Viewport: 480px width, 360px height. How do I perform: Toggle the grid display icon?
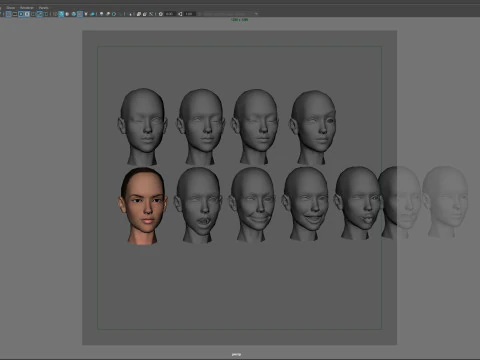[x=9, y=14]
